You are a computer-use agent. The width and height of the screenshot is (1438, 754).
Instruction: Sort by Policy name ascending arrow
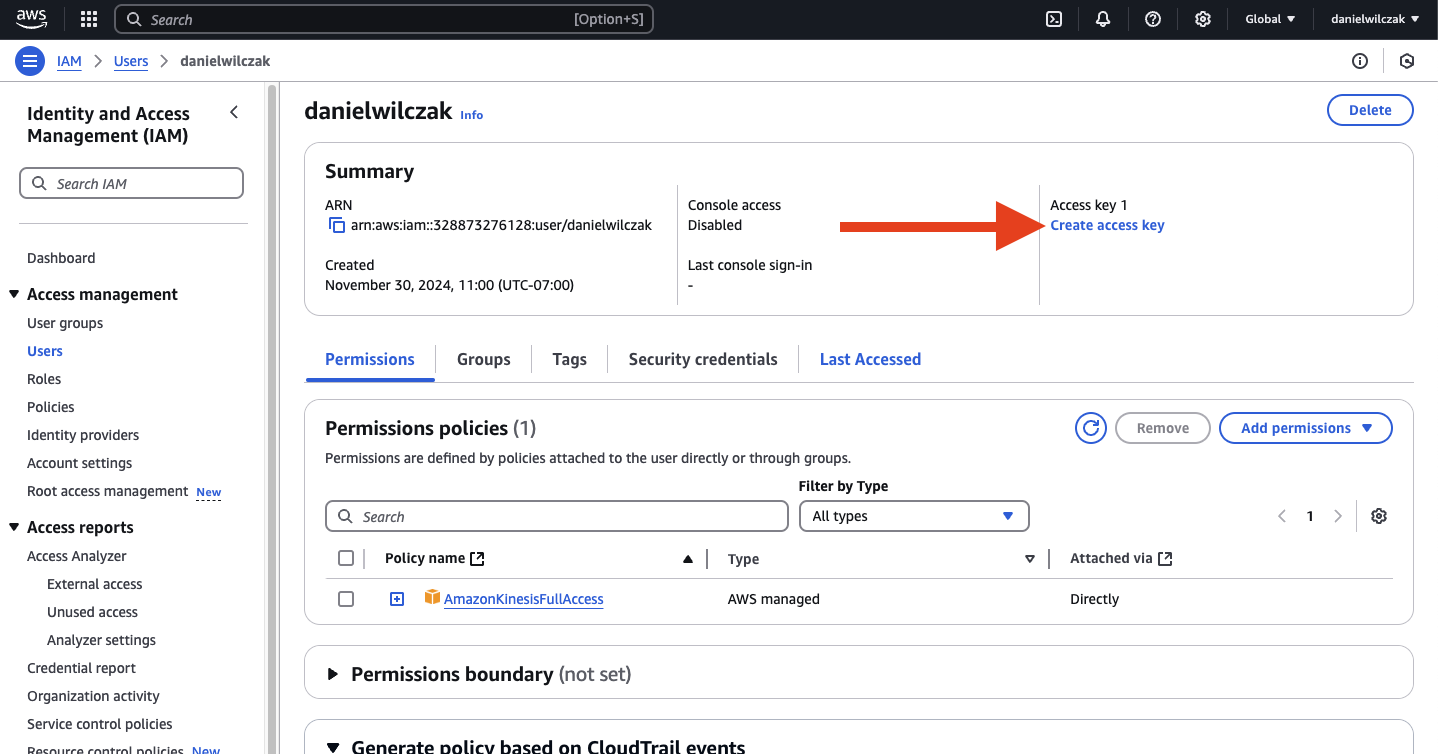pos(688,559)
